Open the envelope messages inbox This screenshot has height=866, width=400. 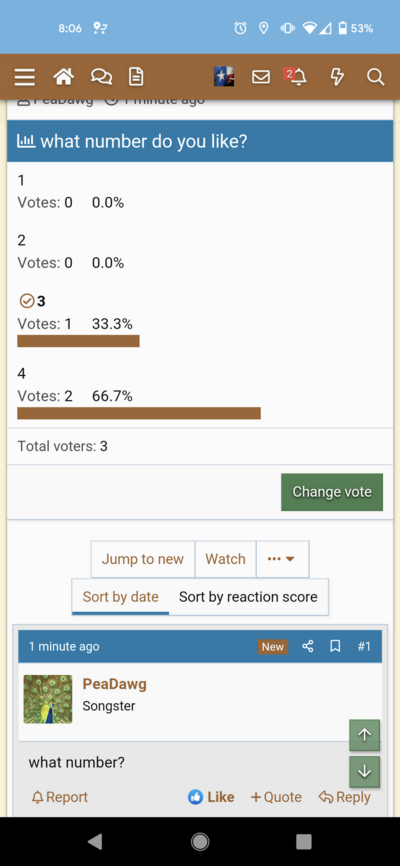(x=261, y=77)
